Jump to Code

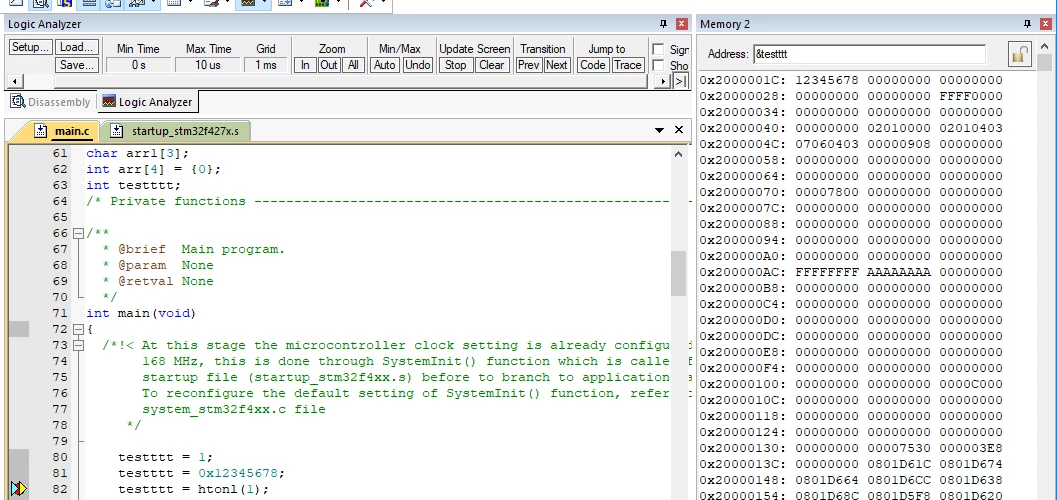click(593, 65)
